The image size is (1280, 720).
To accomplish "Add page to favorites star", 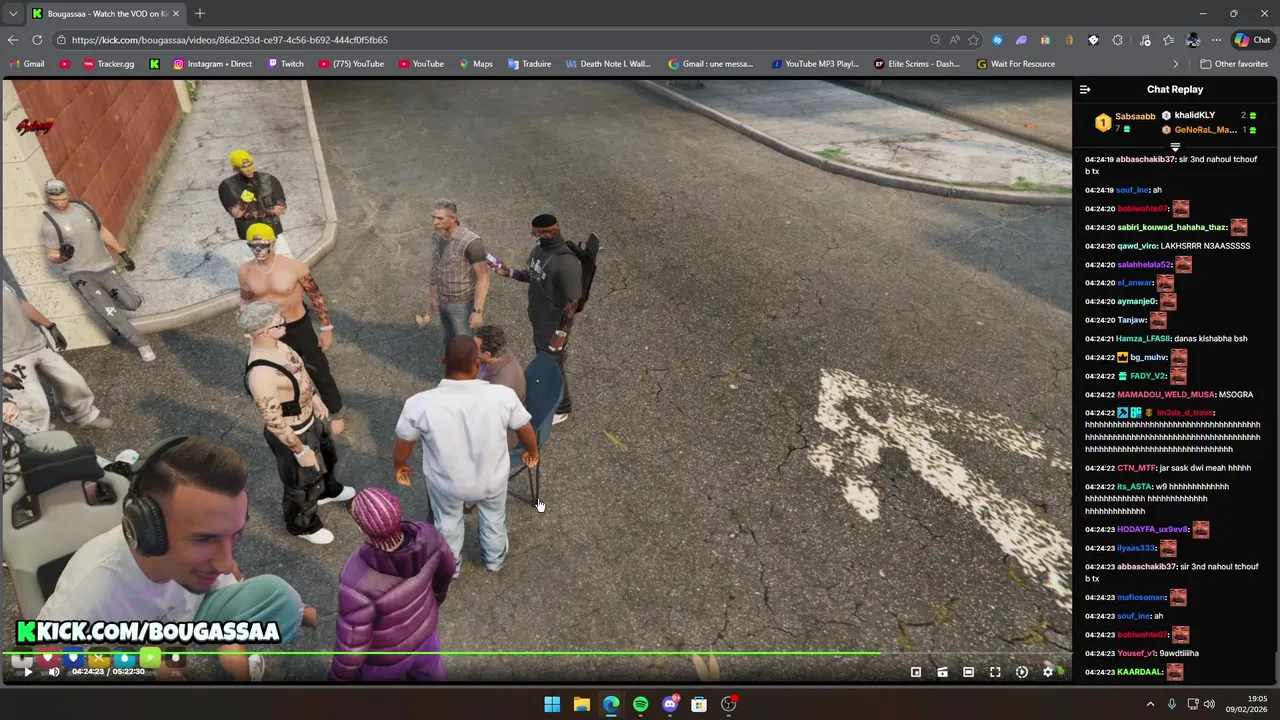I will point(973,40).
